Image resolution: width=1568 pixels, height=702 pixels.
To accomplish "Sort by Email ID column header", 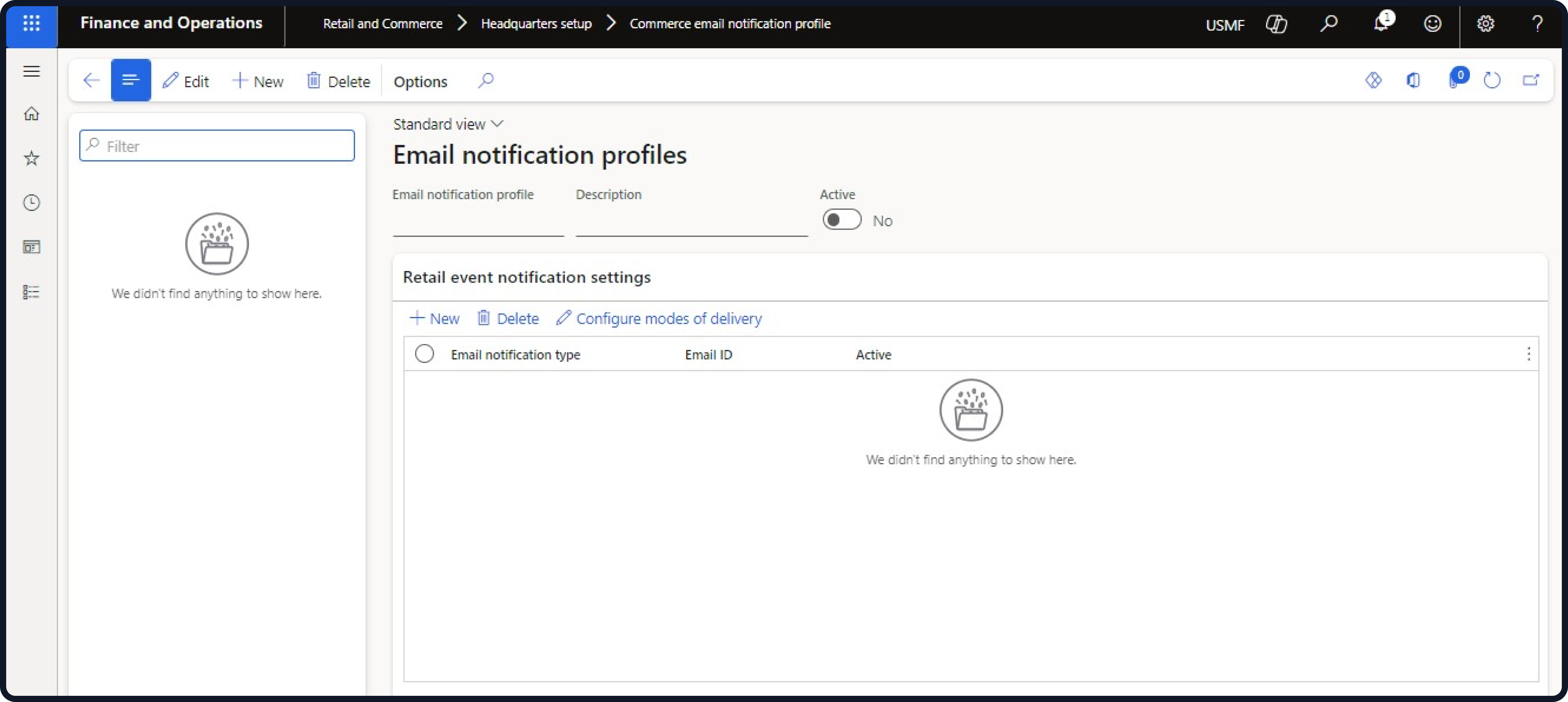I will click(709, 355).
